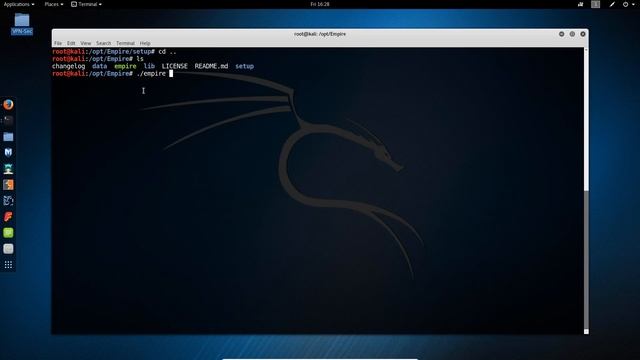Viewport: 640px width, 360px height.
Task: Open the Places menu
Action: click(53, 4)
